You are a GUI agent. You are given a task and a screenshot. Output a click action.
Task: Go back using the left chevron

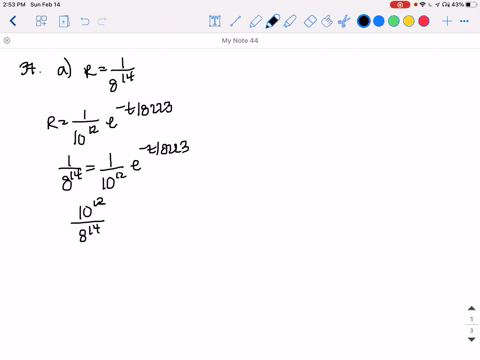click(13, 21)
